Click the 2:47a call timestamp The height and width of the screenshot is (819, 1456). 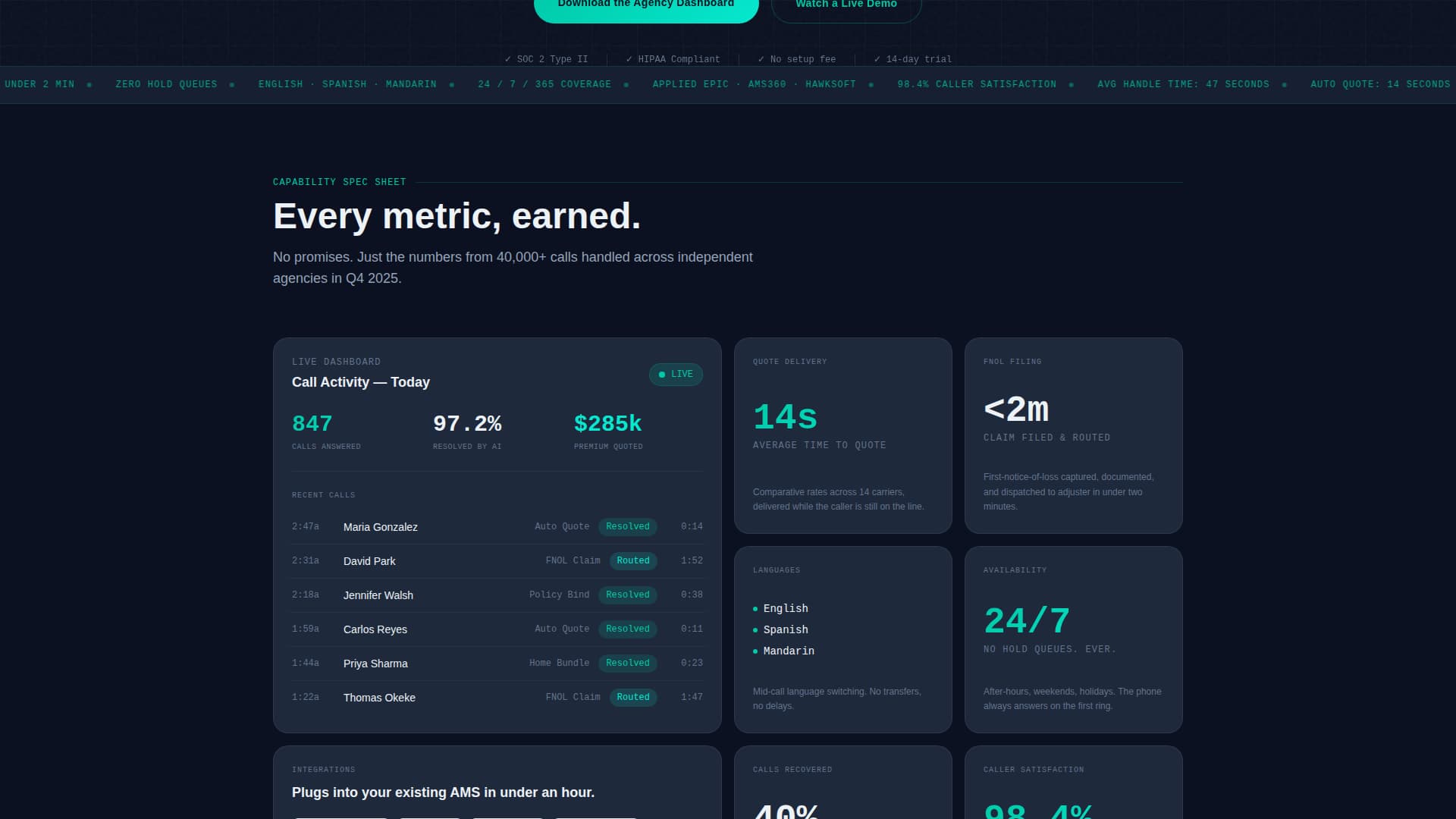[306, 527]
